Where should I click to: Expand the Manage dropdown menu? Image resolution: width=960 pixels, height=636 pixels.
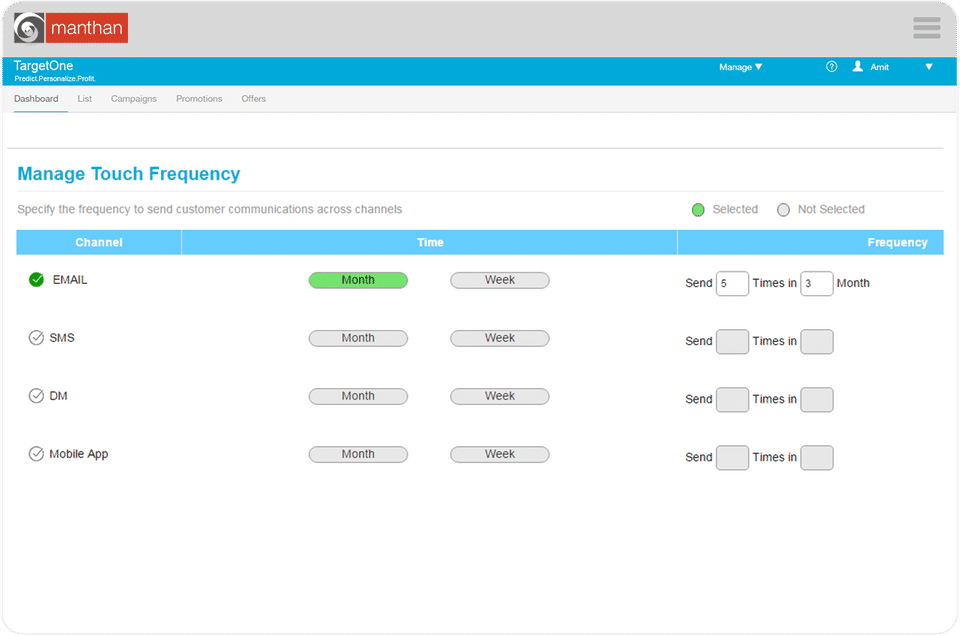point(740,67)
